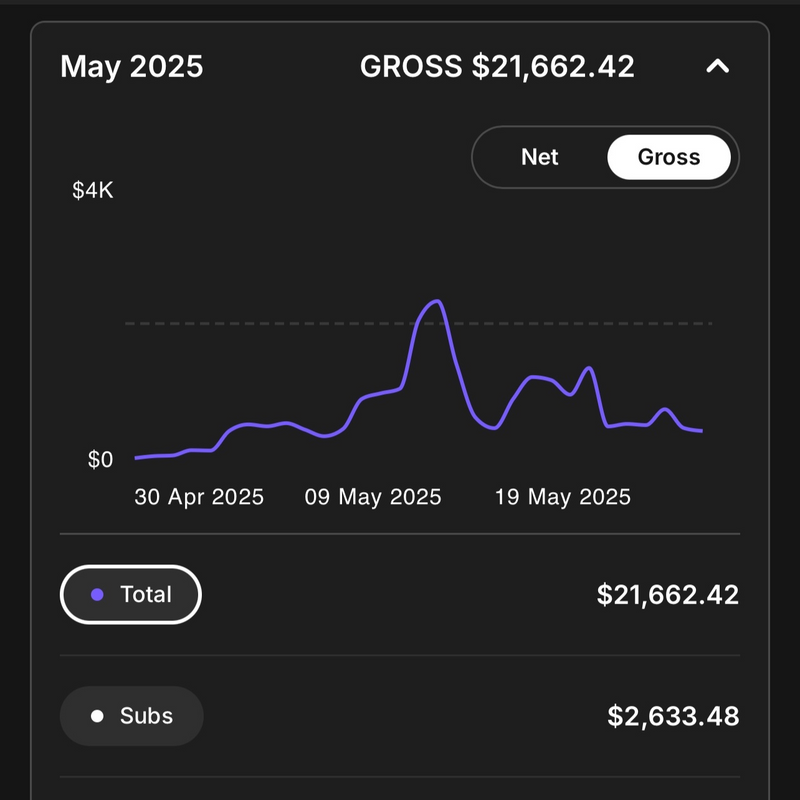Collapse the May 2025 earnings chevron
The width and height of the screenshot is (800, 800).
(717, 67)
